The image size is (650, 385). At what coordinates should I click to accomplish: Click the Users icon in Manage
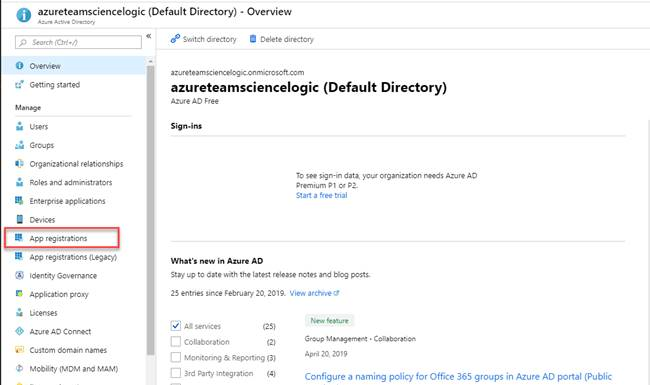click(x=19, y=126)
